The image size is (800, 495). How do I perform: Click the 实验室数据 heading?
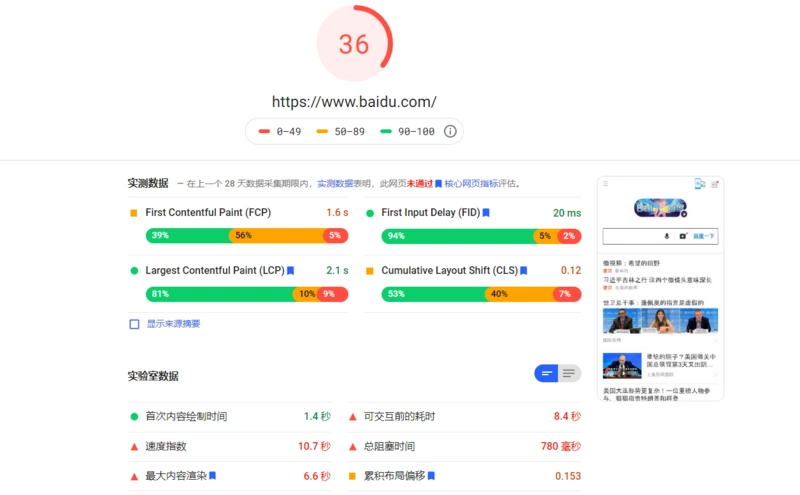[x=153, y=376]
